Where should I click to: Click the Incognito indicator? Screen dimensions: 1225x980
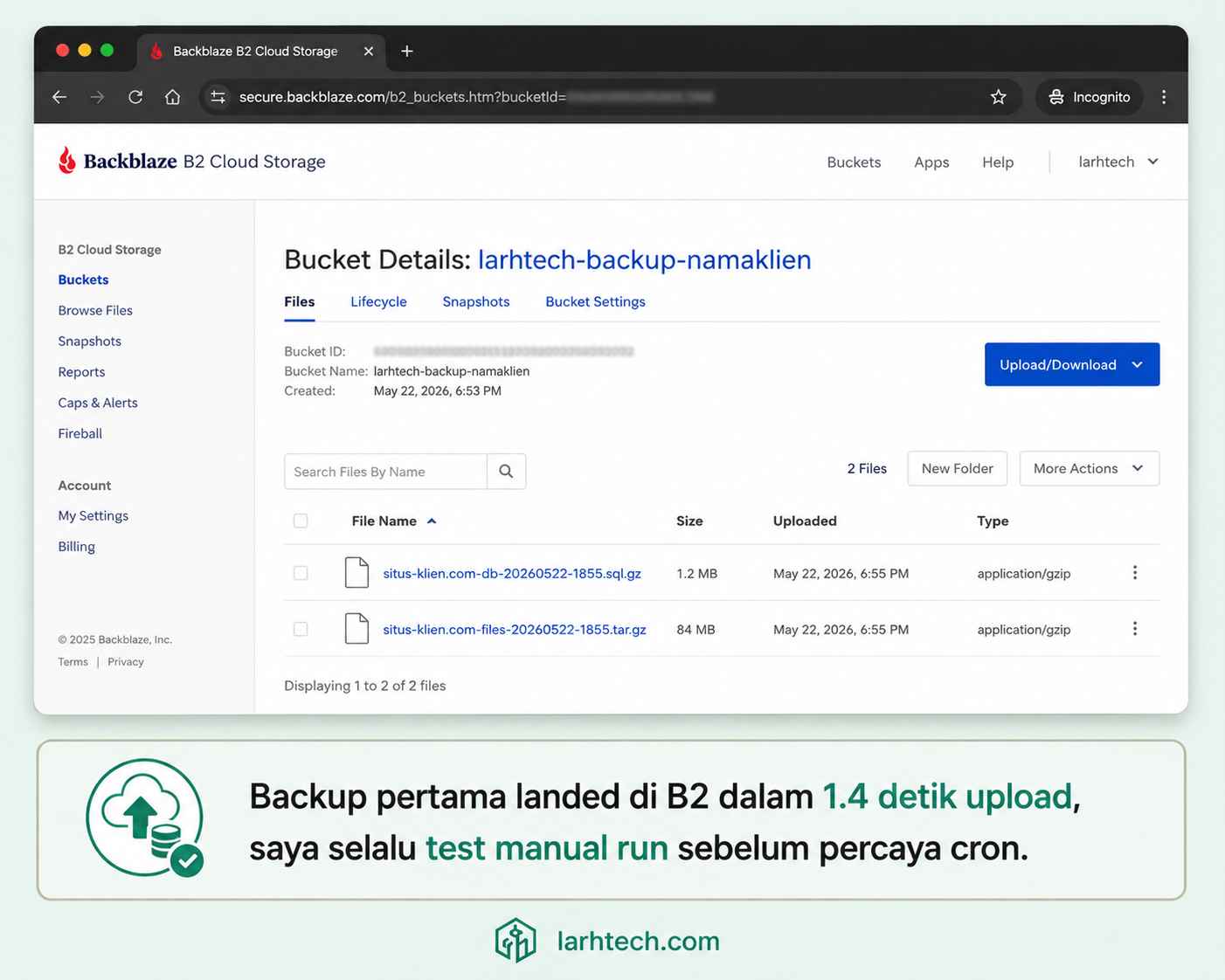[x=1089, y=97]
